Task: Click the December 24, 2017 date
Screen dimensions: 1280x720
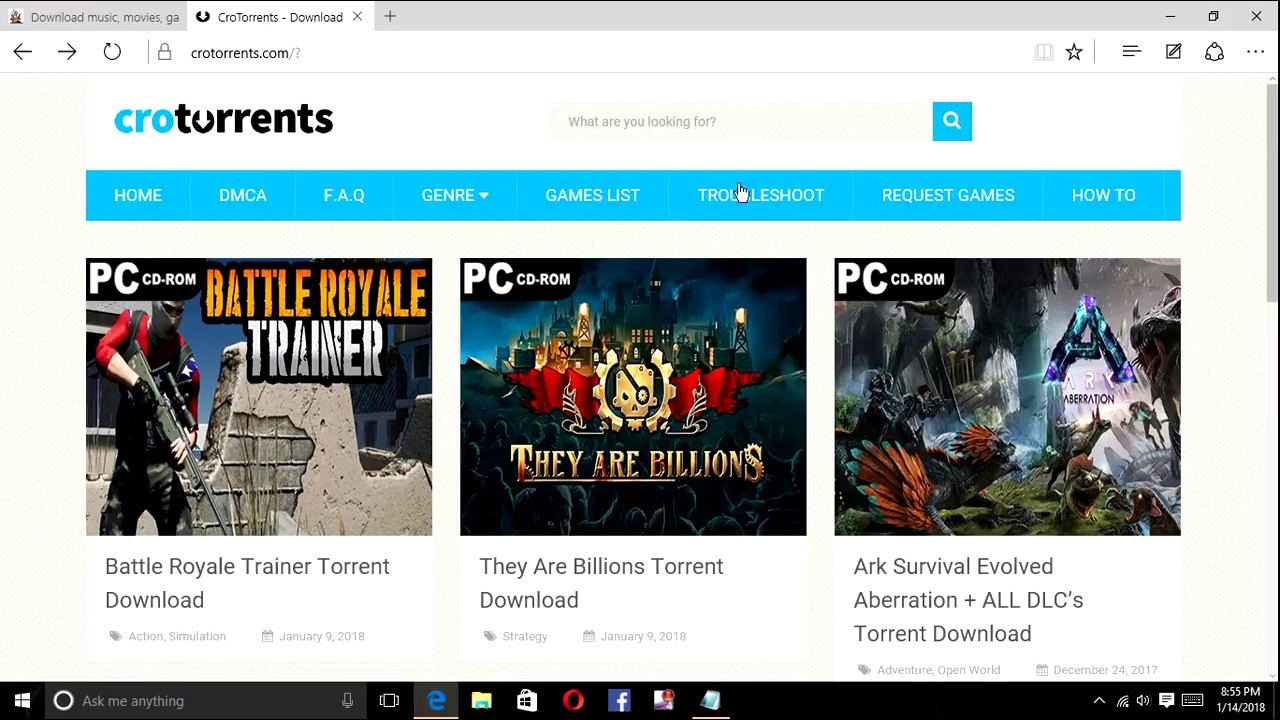Action: coord(1105,670)
